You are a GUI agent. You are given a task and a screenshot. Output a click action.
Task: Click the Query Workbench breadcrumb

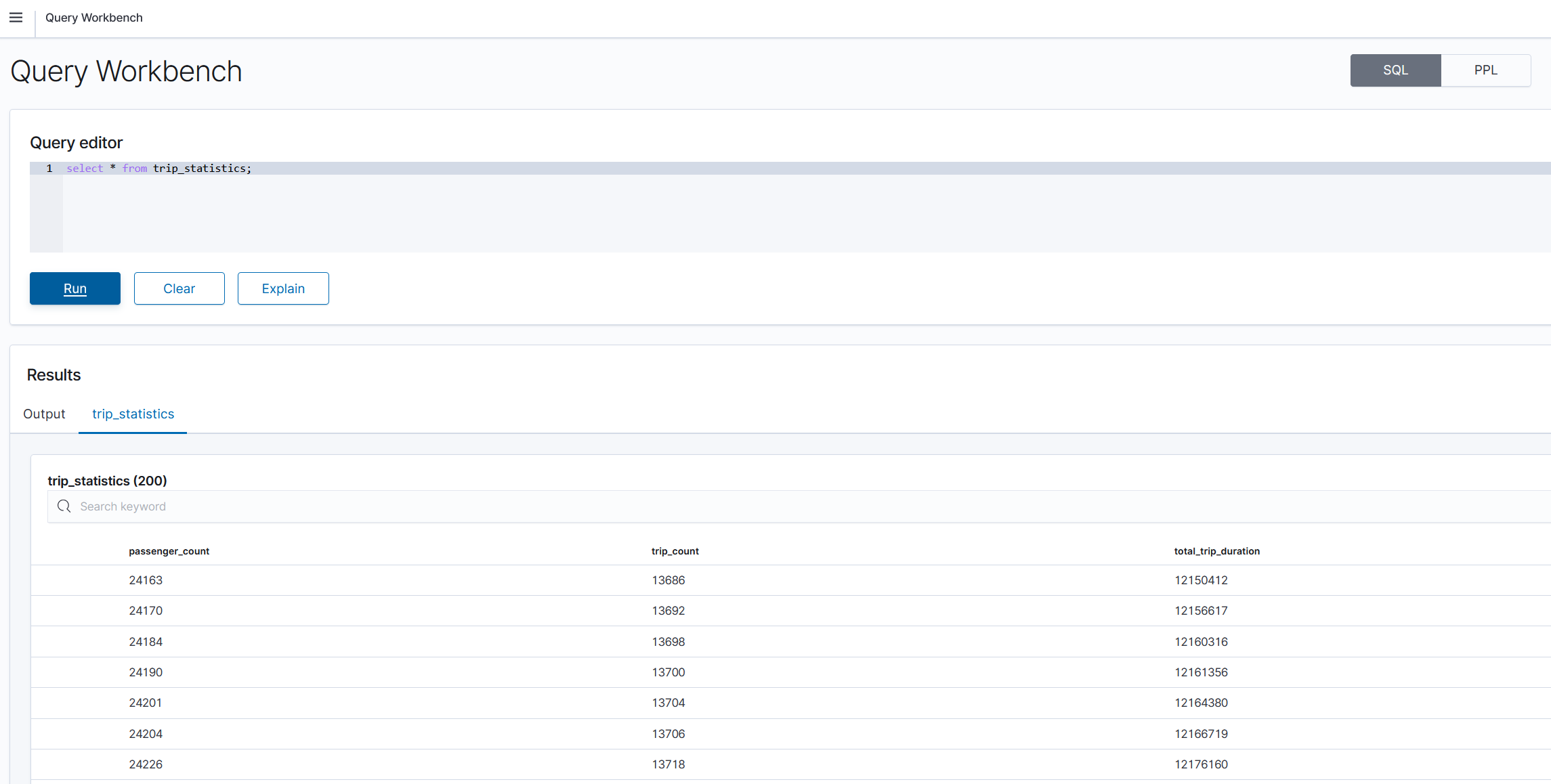point(94,18)
